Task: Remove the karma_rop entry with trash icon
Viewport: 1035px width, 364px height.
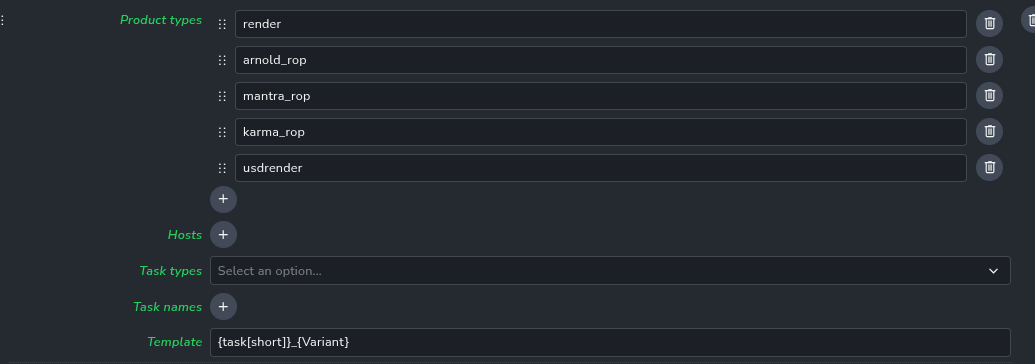Action: [x=989, y=131]
